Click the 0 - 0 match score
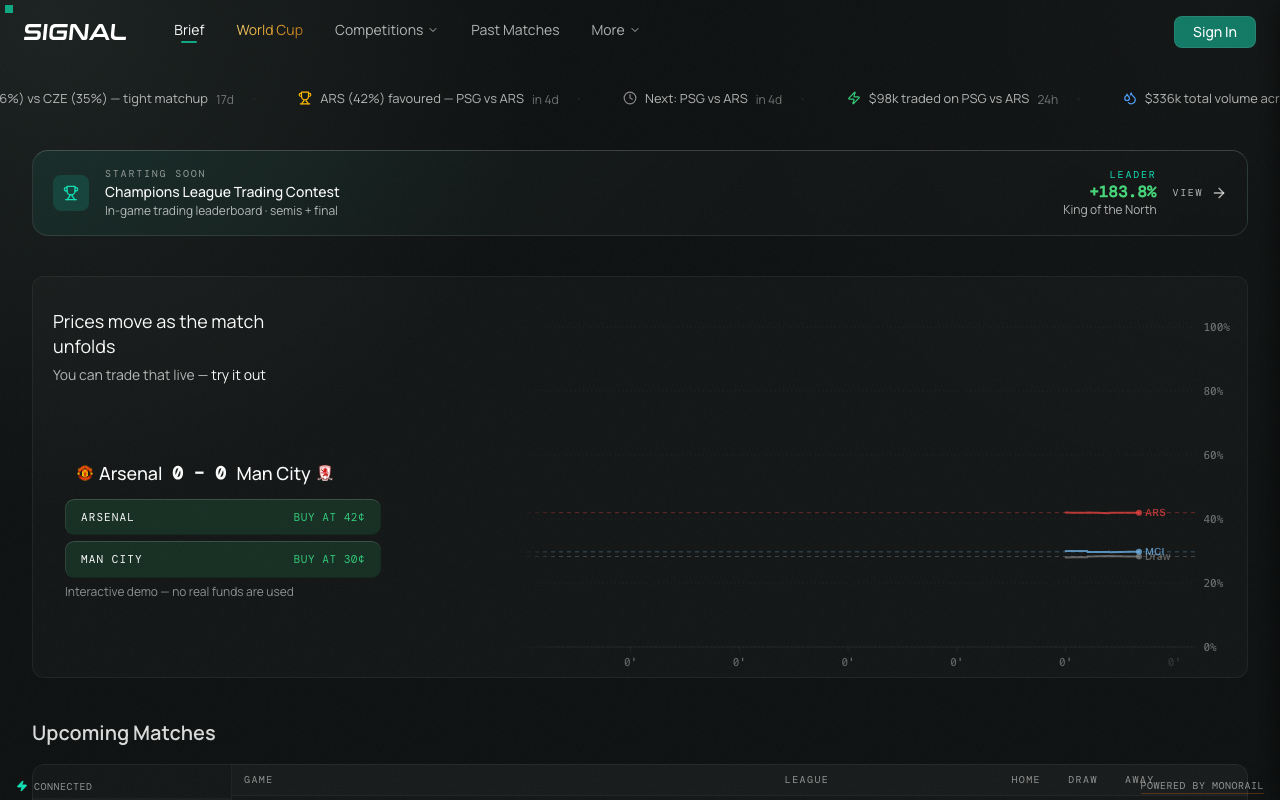This screenshot has width=1280, height=800. (x=199, y=473)
